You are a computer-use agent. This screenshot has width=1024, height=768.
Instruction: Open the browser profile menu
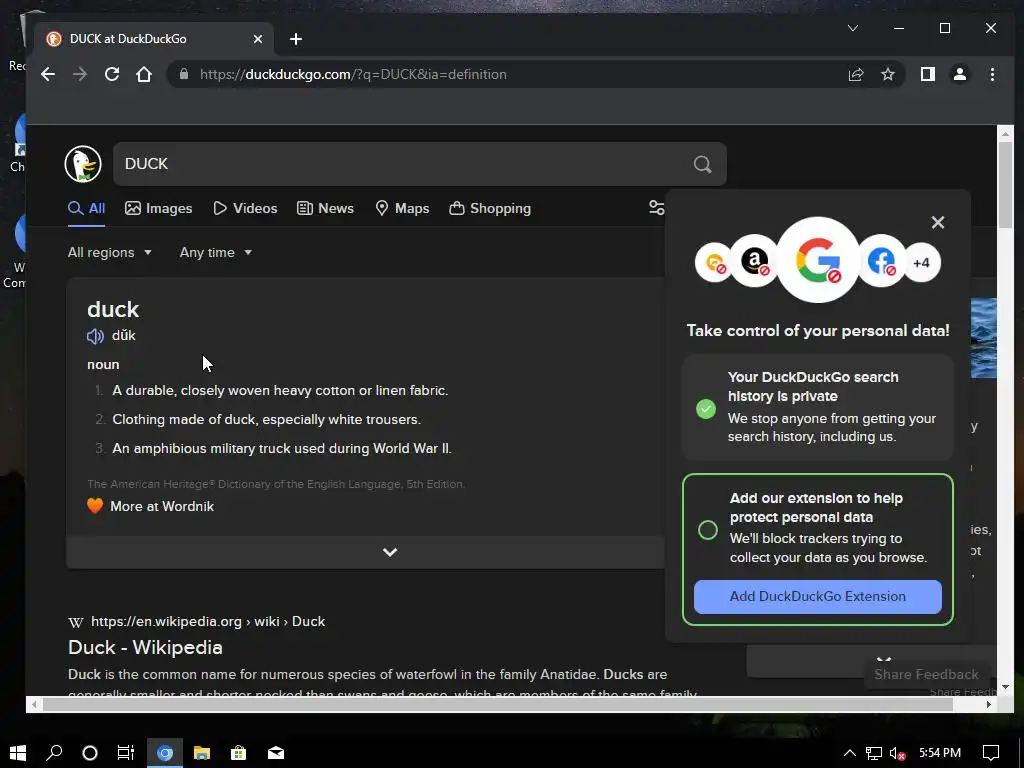coord(959,74)
